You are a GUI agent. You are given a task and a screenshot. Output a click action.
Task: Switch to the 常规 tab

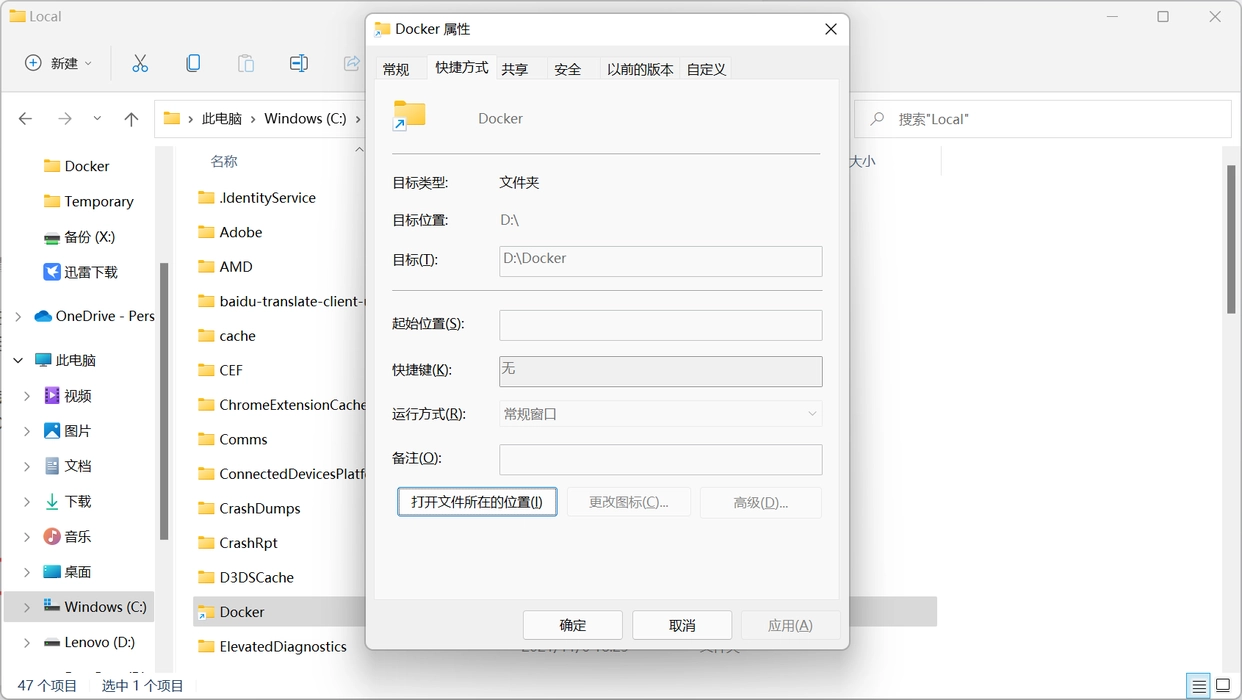pyautogui.click(x=396, y=69)
